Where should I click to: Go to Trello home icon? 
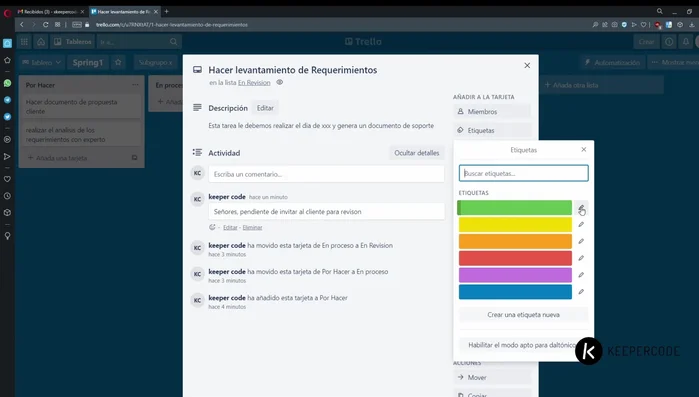pyautogui.click(x=41, y=42)
